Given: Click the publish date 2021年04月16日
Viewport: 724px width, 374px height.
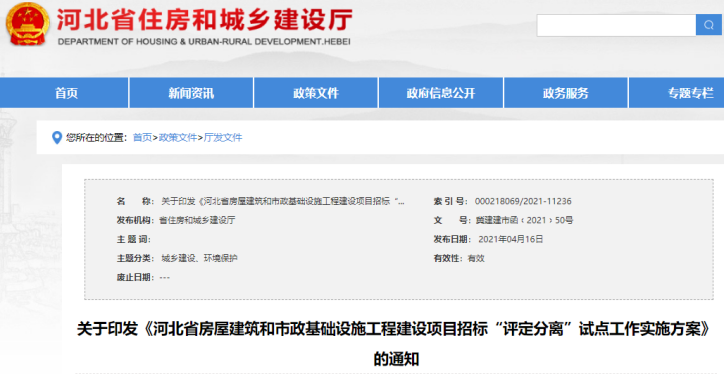Looking at the screenshot, I should coord(511,239).
